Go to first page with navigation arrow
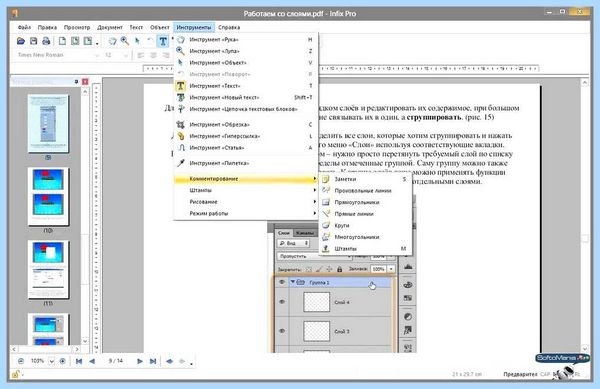The width and height of the screenshot is (600, 389). point(79,361)
